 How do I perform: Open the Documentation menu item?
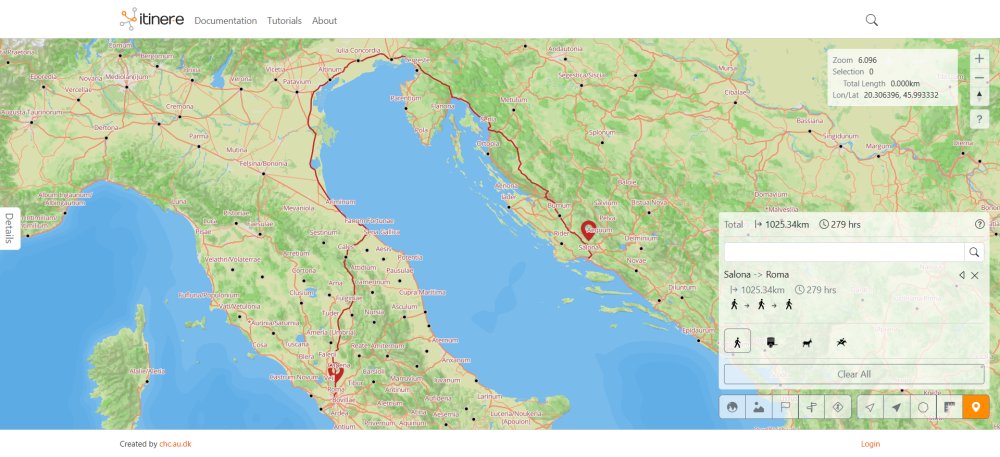[x=225, y=21]
